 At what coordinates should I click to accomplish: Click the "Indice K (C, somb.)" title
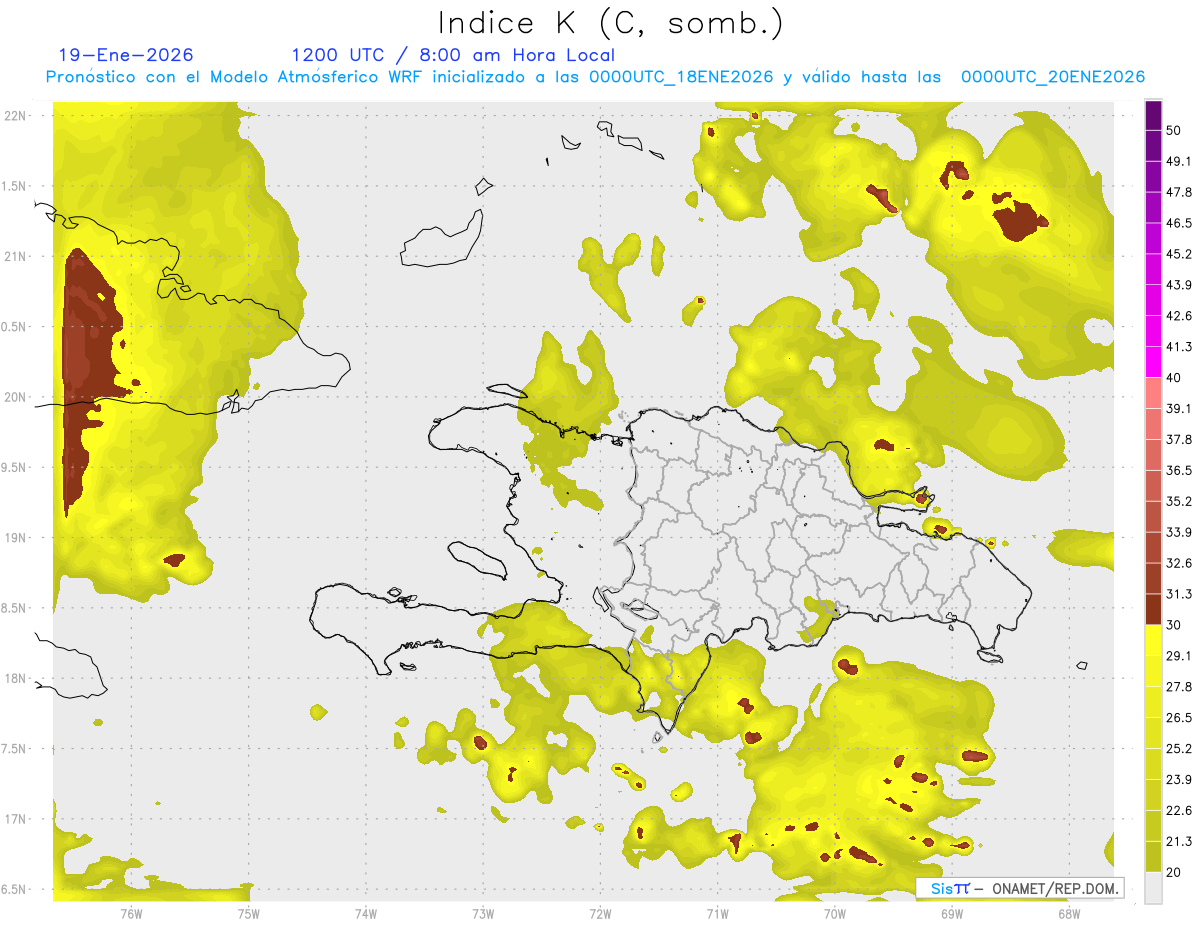point(611,23)
